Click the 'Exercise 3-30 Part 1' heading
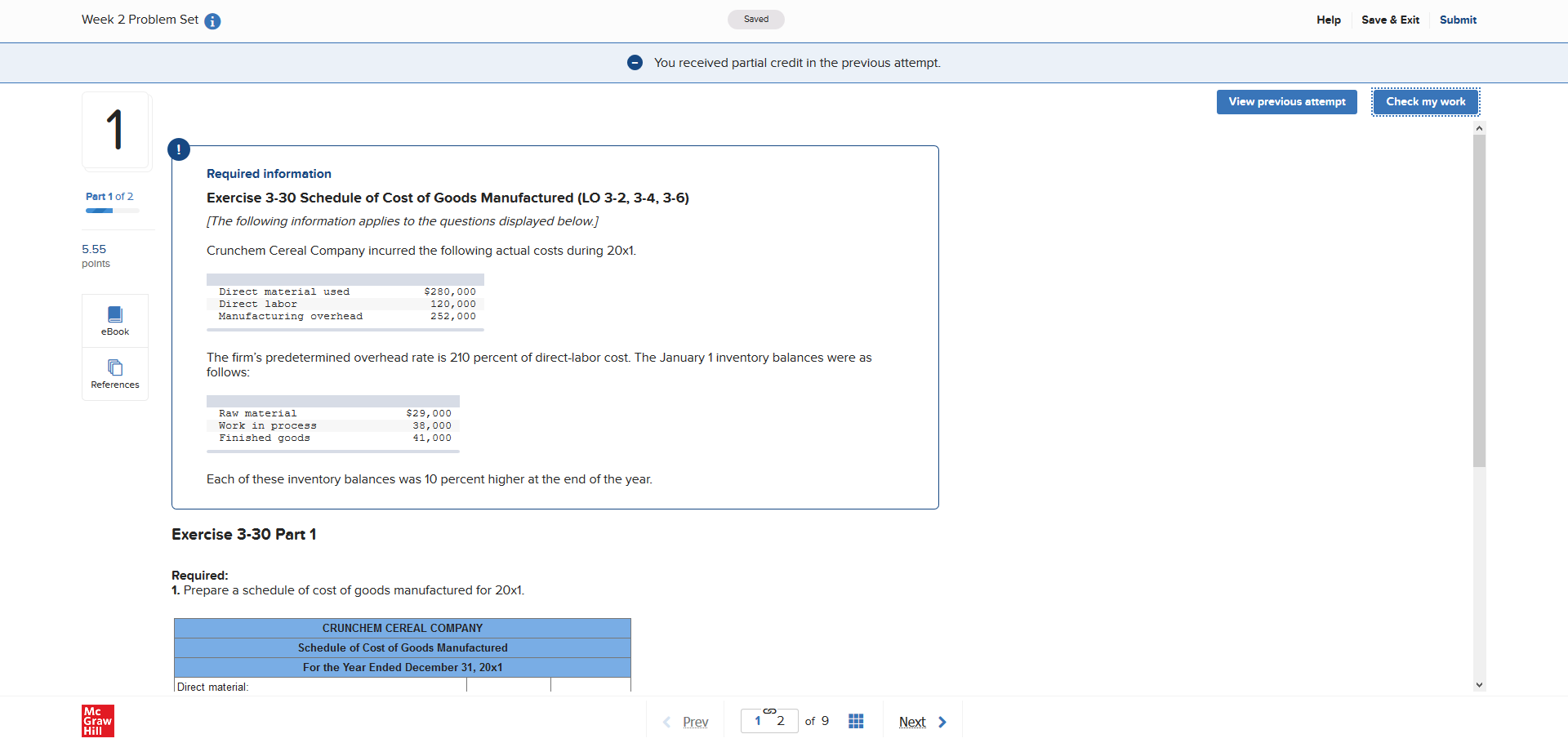Screen dimensions: 1568x743 (244, 534)
